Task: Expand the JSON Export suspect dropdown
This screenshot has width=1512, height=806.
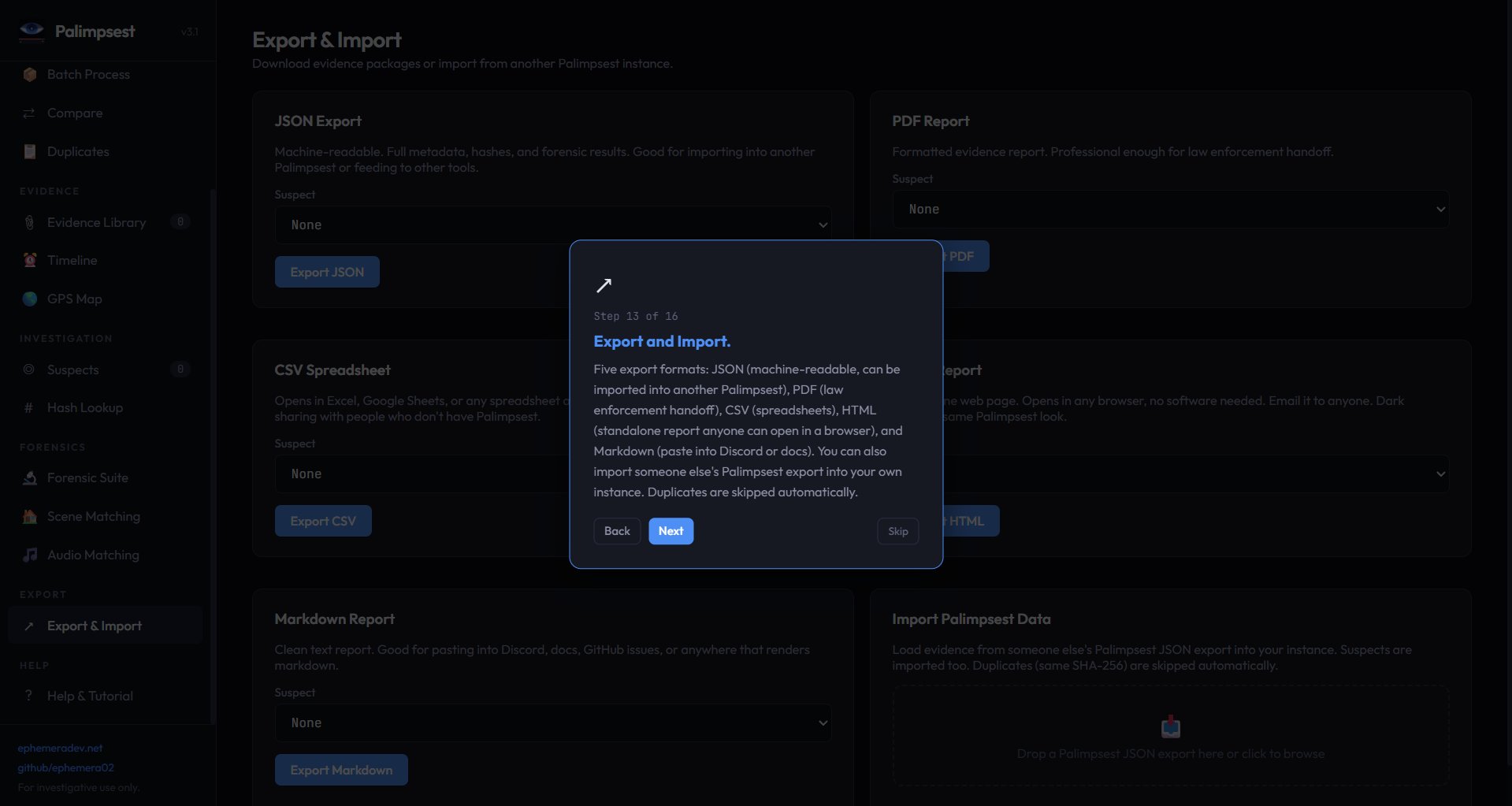Action: coord(552,225)
